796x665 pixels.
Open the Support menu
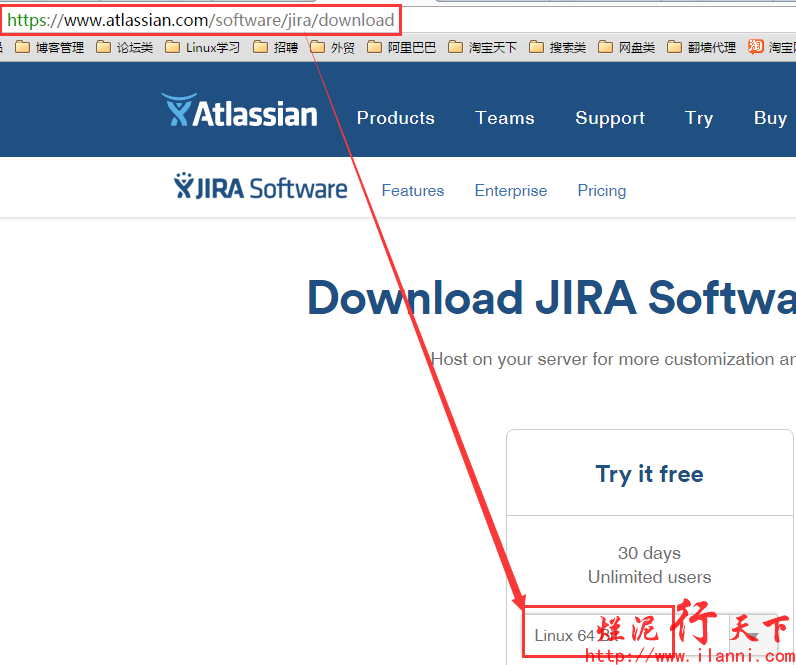(610, 118)
